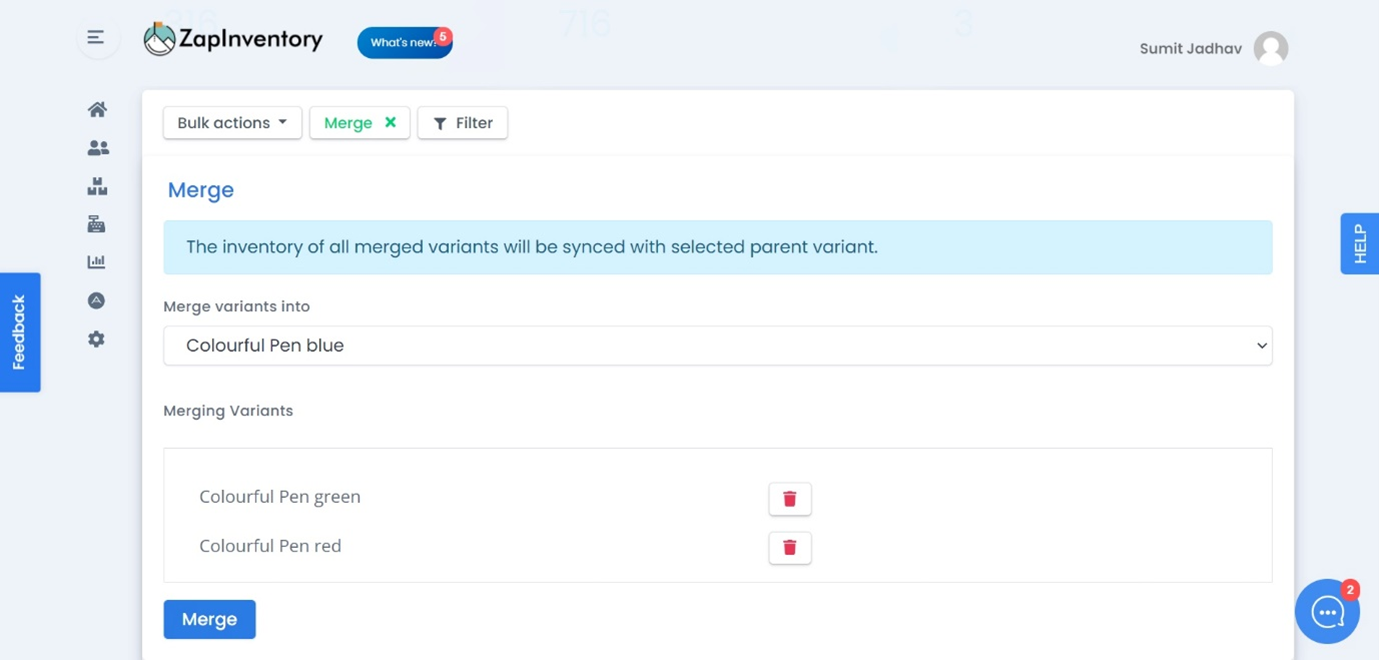Open the hamburger sidebar menu
1379x660 pixels.
(96, 38)
